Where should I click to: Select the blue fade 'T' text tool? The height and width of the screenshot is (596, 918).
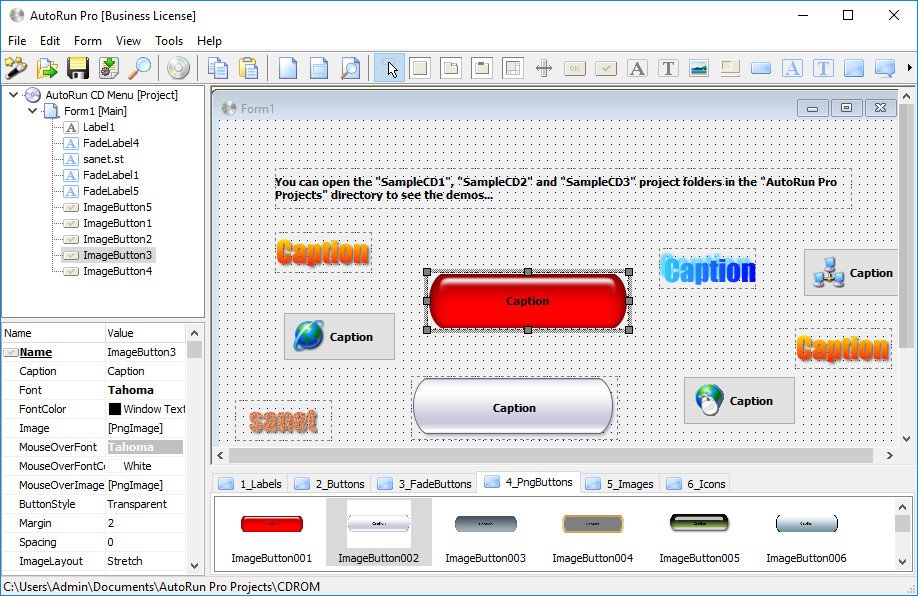pyautogui.click(x=823, y=68)
